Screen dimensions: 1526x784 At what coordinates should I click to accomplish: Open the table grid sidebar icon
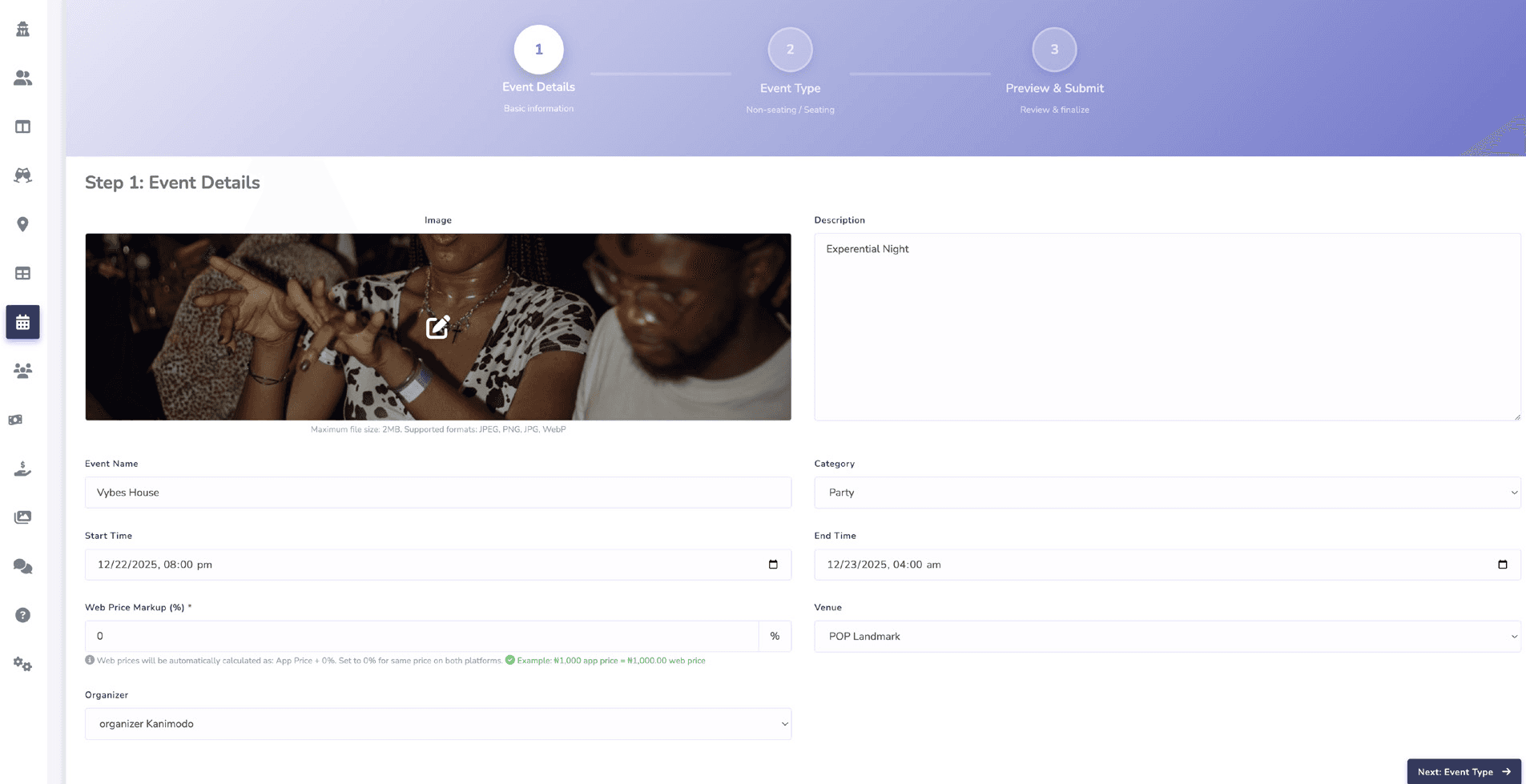pos(22,273)
